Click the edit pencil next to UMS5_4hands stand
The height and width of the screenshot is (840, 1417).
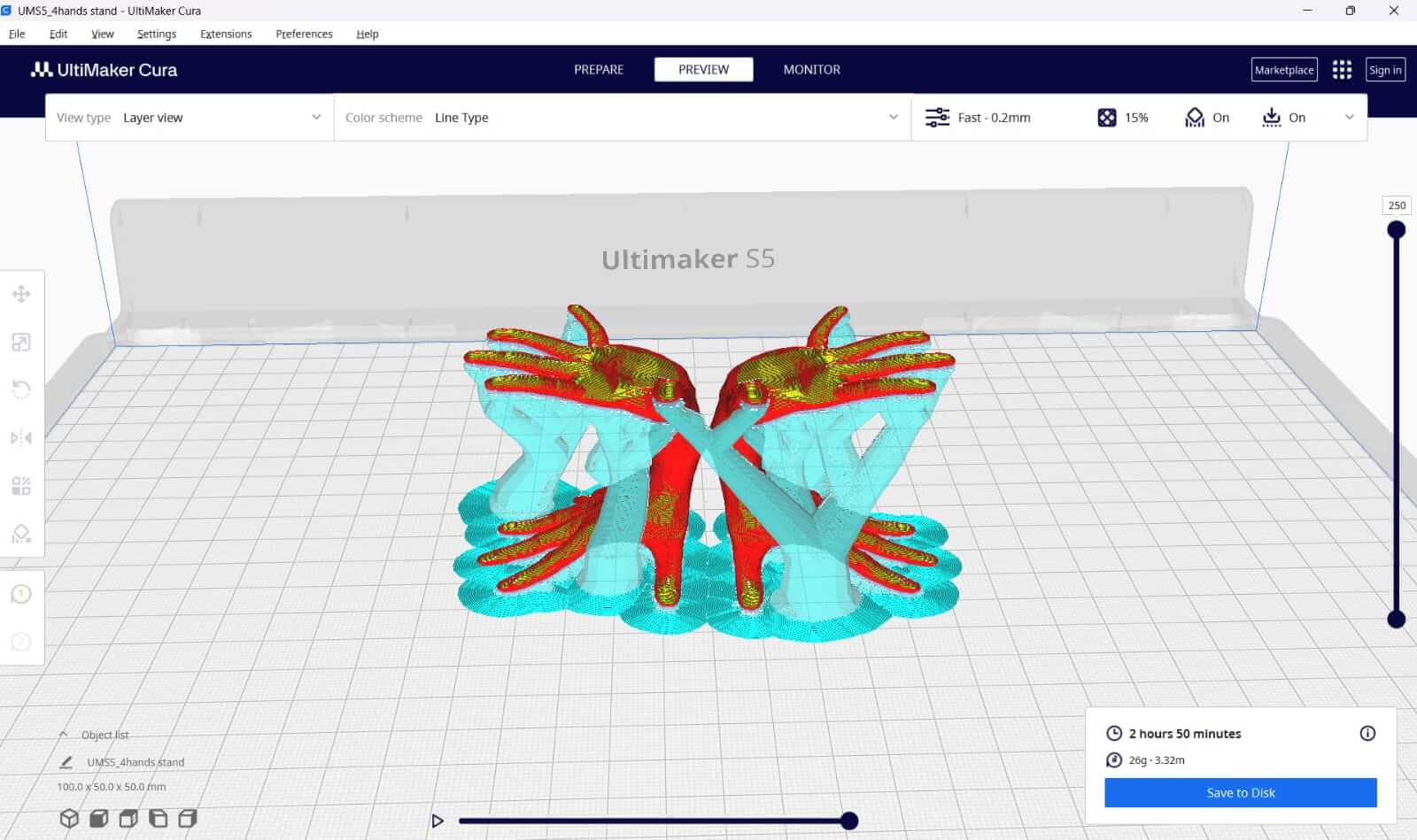[66, 762]
